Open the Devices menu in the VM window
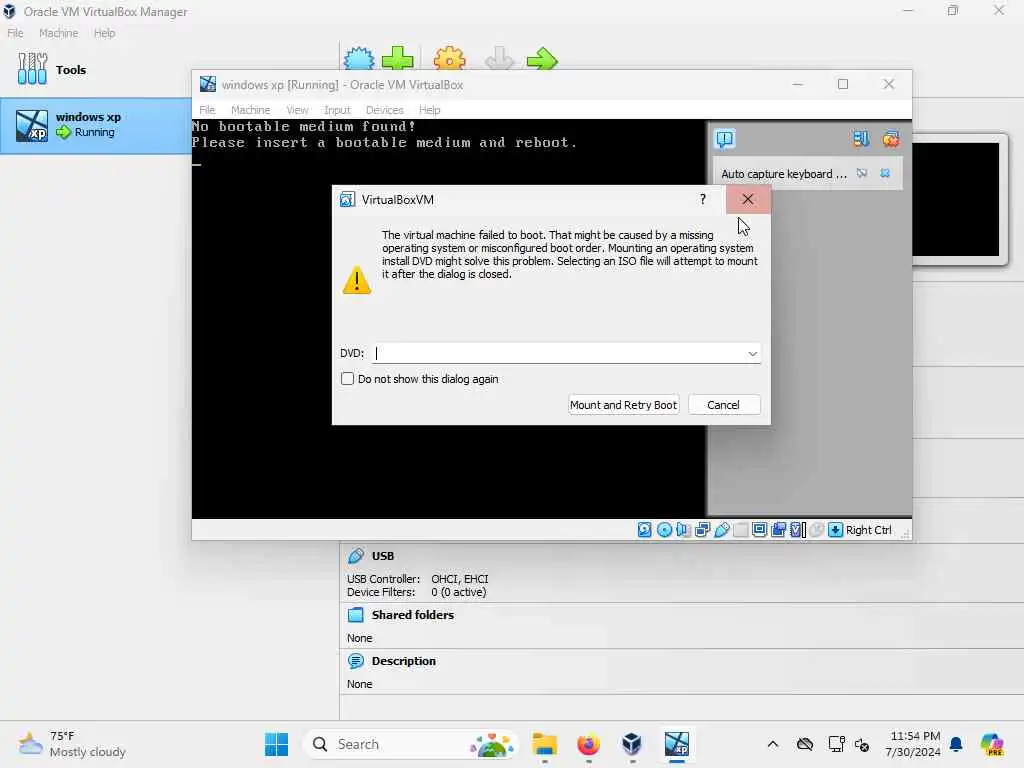 (x=385, y=110)
